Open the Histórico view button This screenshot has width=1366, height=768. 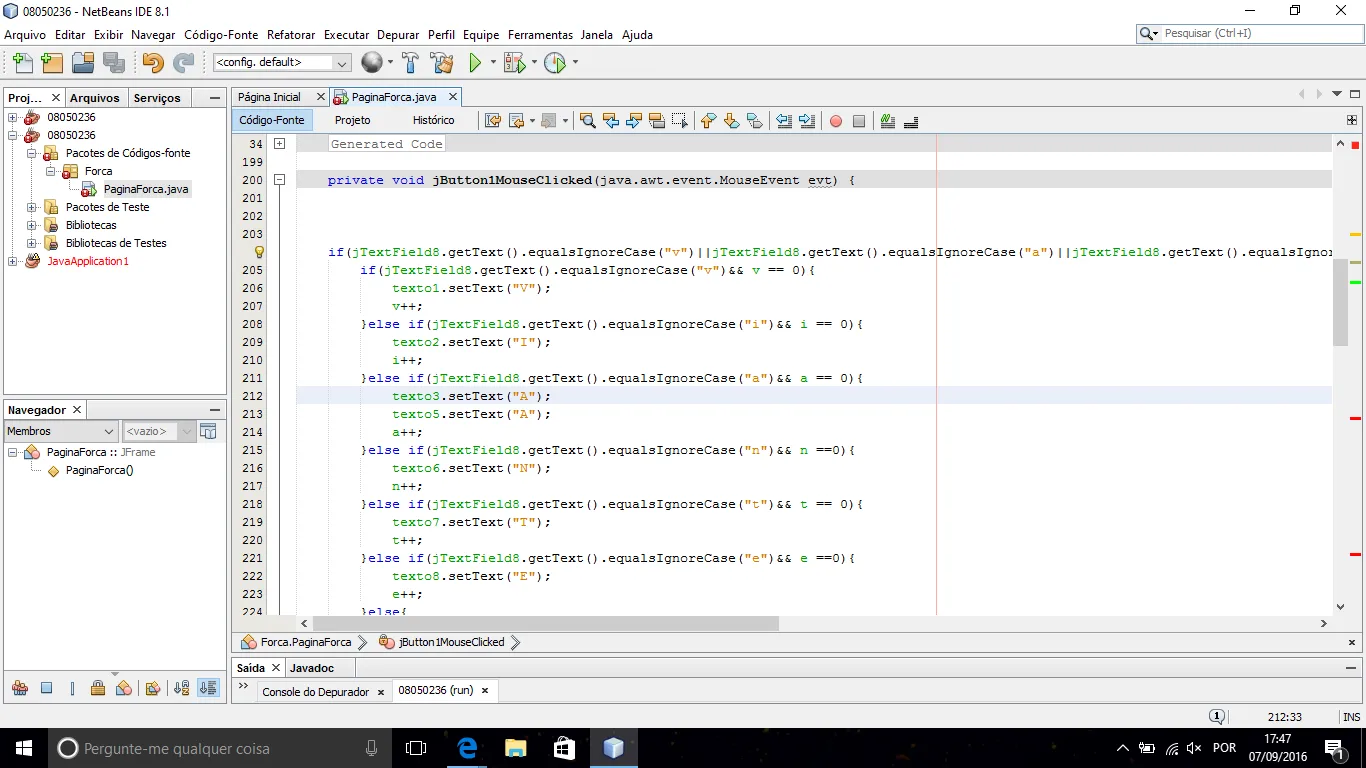(x=433, y=120)
